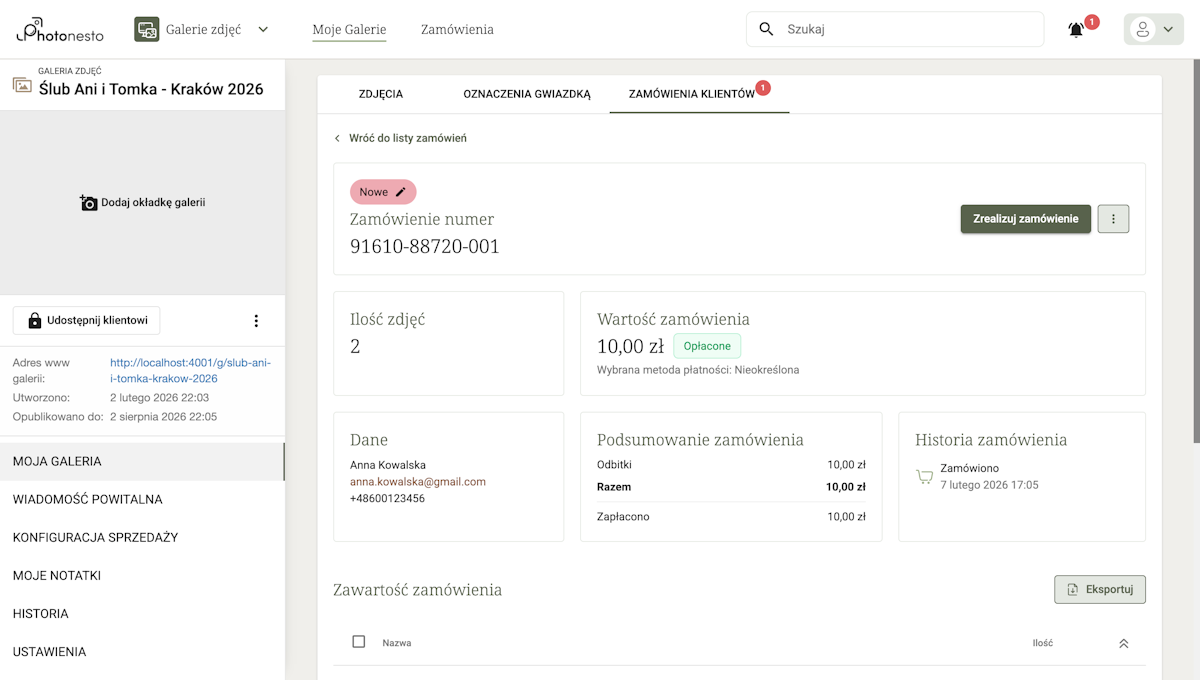Open the notifications bell

coord(1076,30)
